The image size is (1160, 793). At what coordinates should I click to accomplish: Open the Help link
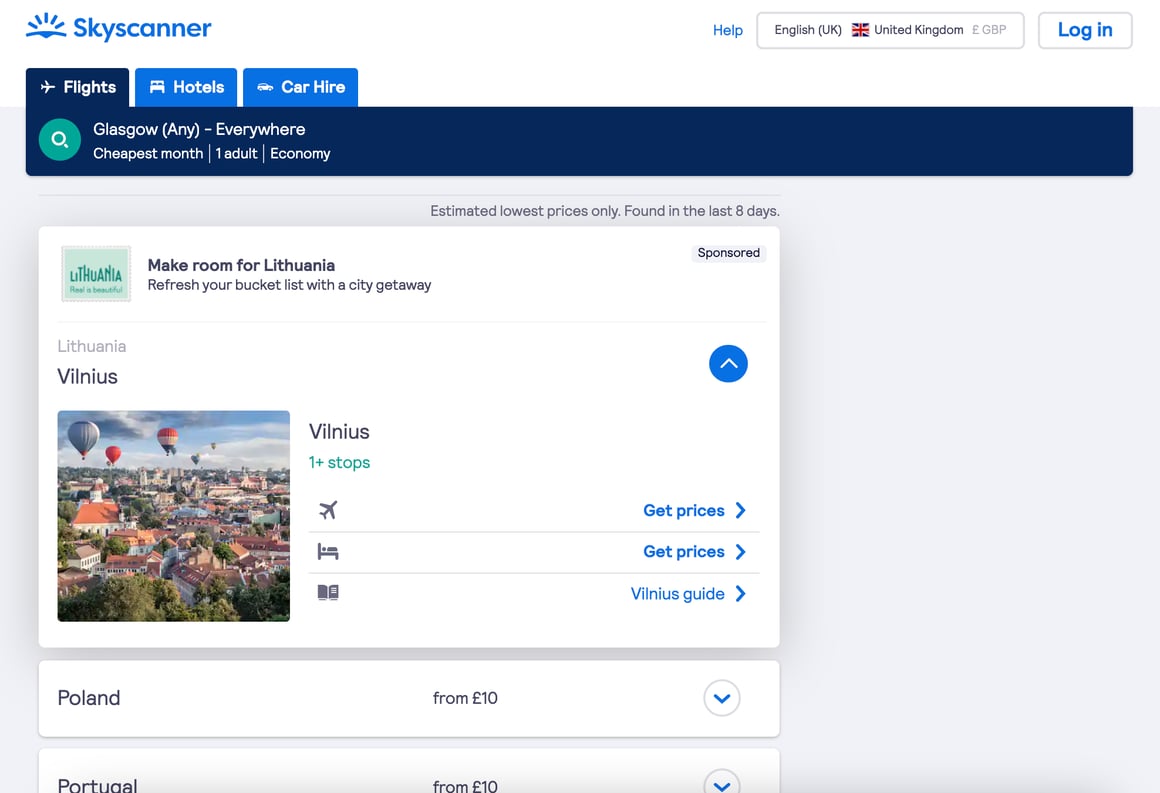[x=727, y=30]
